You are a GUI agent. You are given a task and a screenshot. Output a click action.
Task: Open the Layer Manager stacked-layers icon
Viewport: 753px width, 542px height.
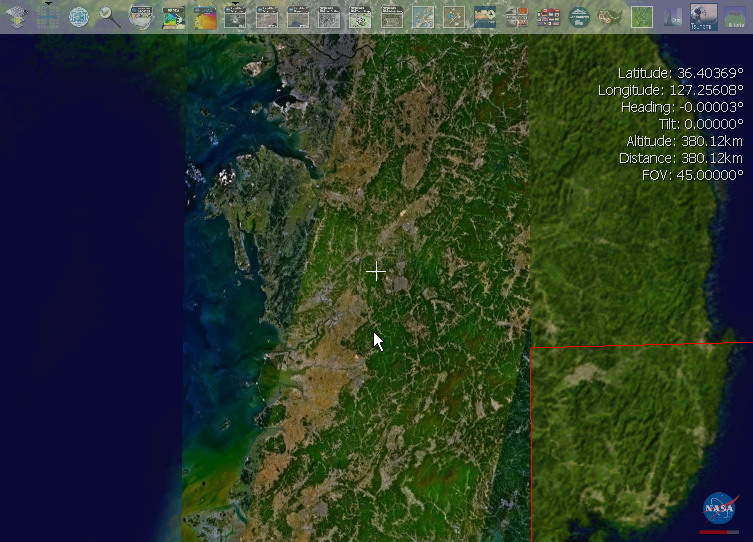coord(16,16)
